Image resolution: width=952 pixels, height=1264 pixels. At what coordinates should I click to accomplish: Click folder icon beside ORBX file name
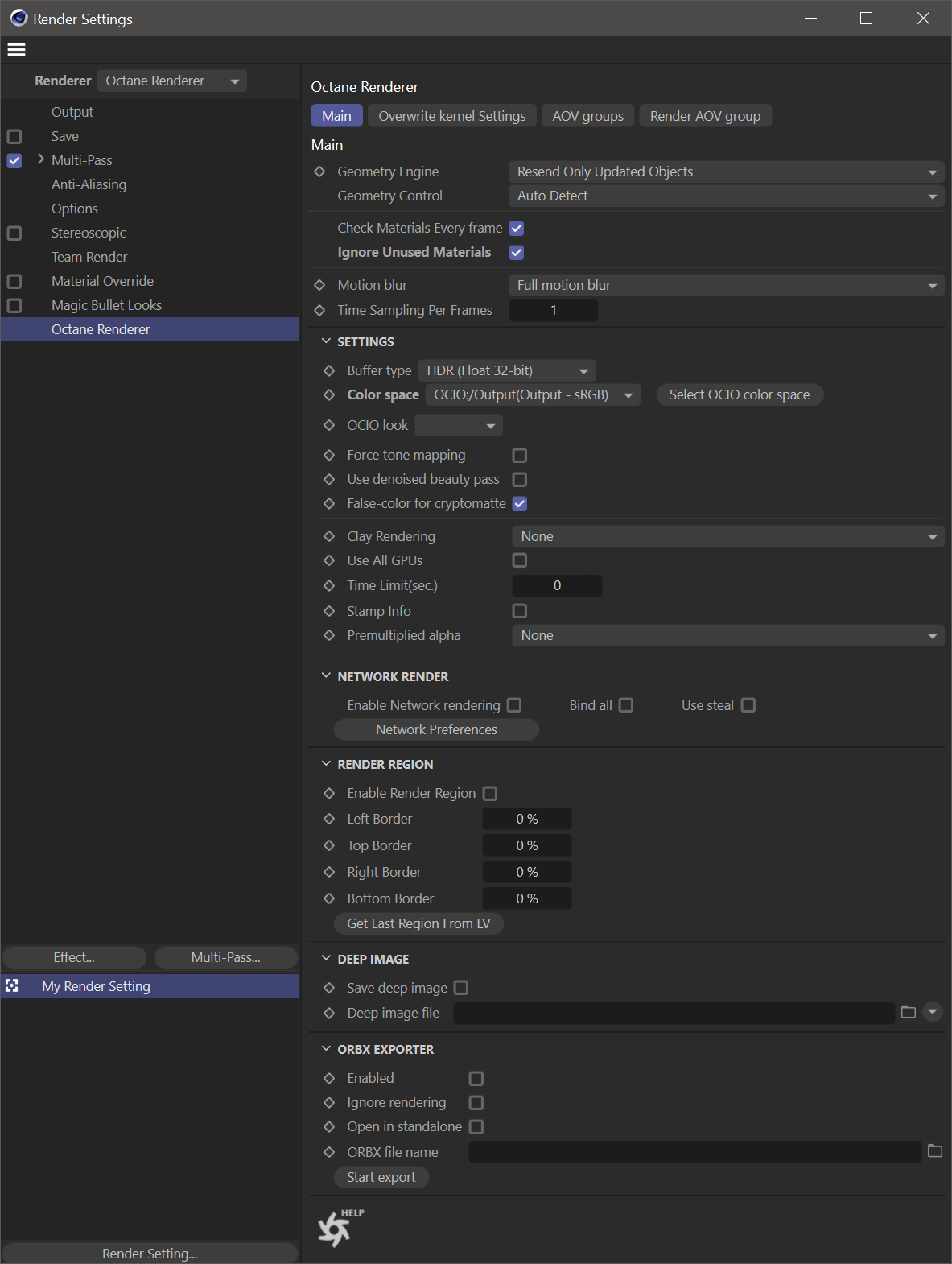click(x=934, y=1151)
